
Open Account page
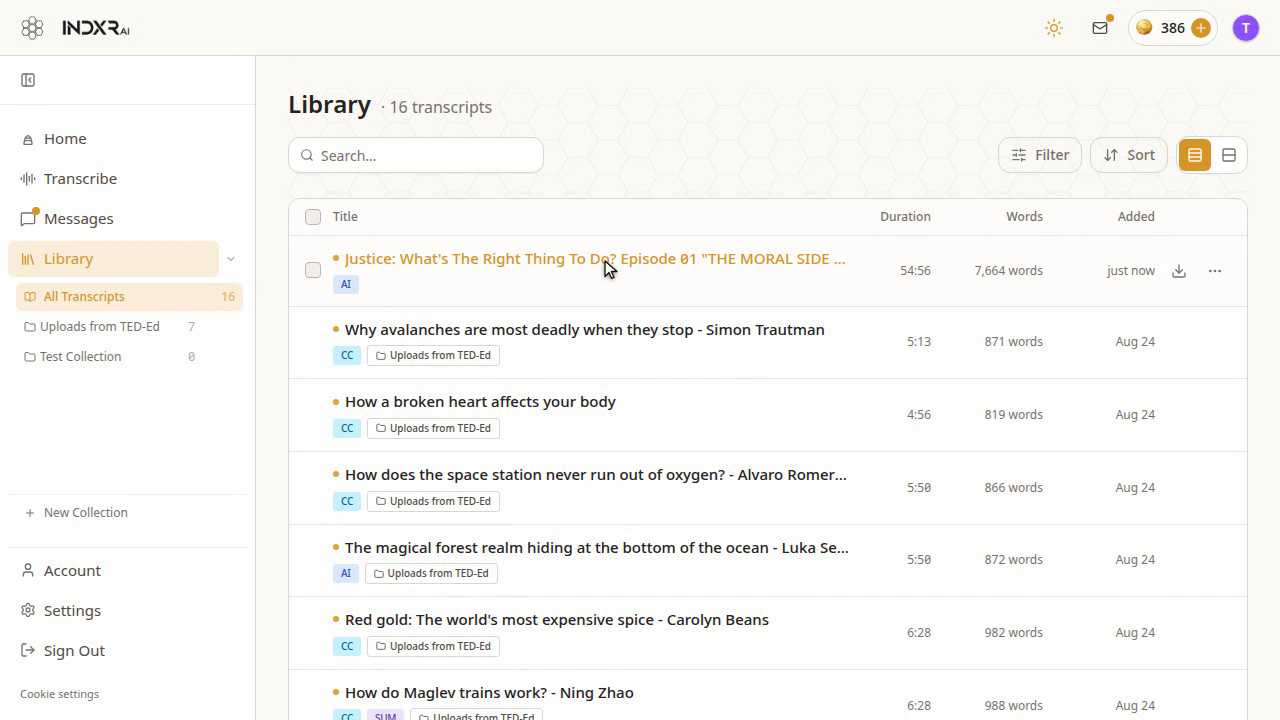[x=127, y=571]
